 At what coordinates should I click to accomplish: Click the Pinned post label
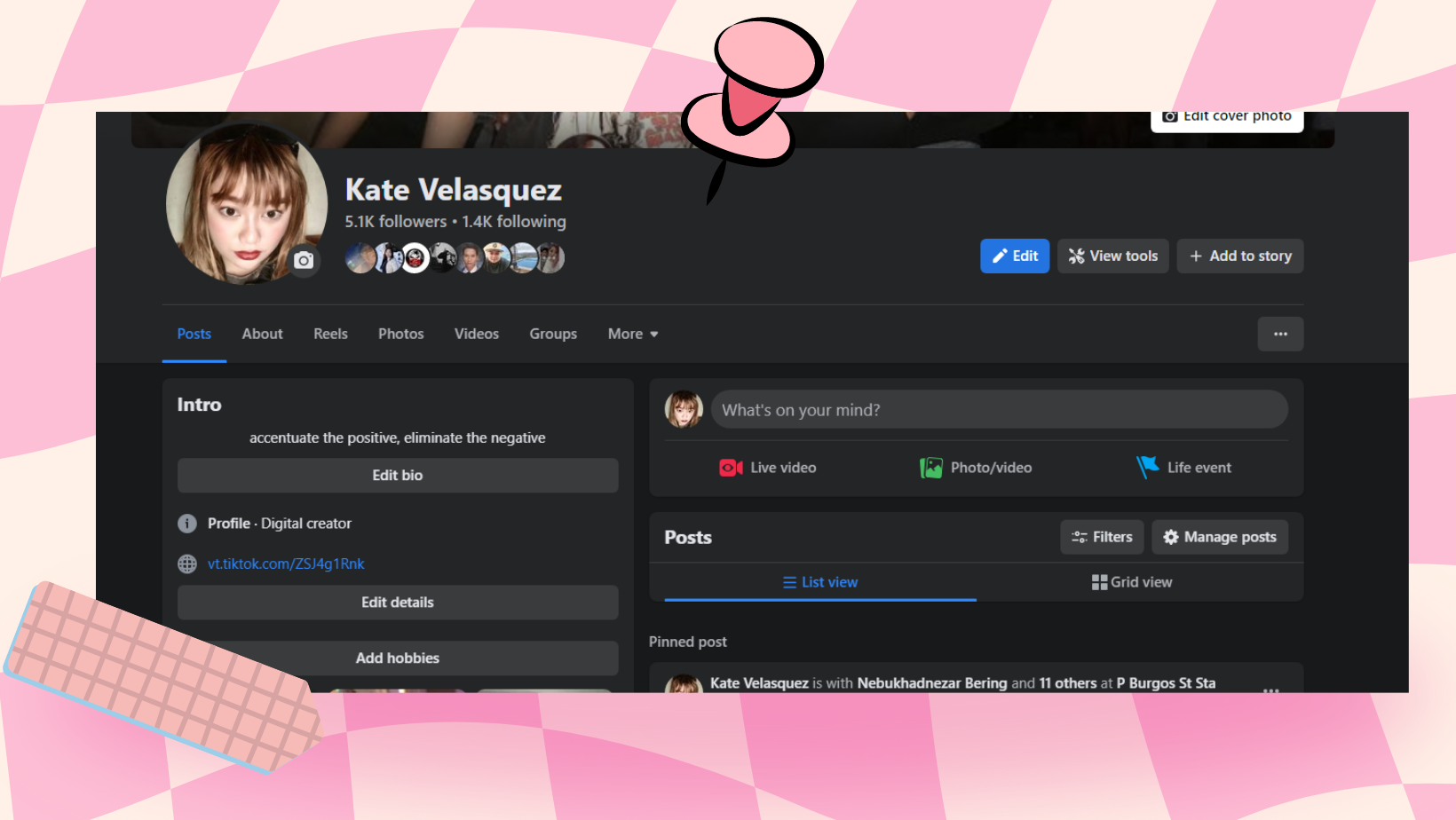pos(688,642)
